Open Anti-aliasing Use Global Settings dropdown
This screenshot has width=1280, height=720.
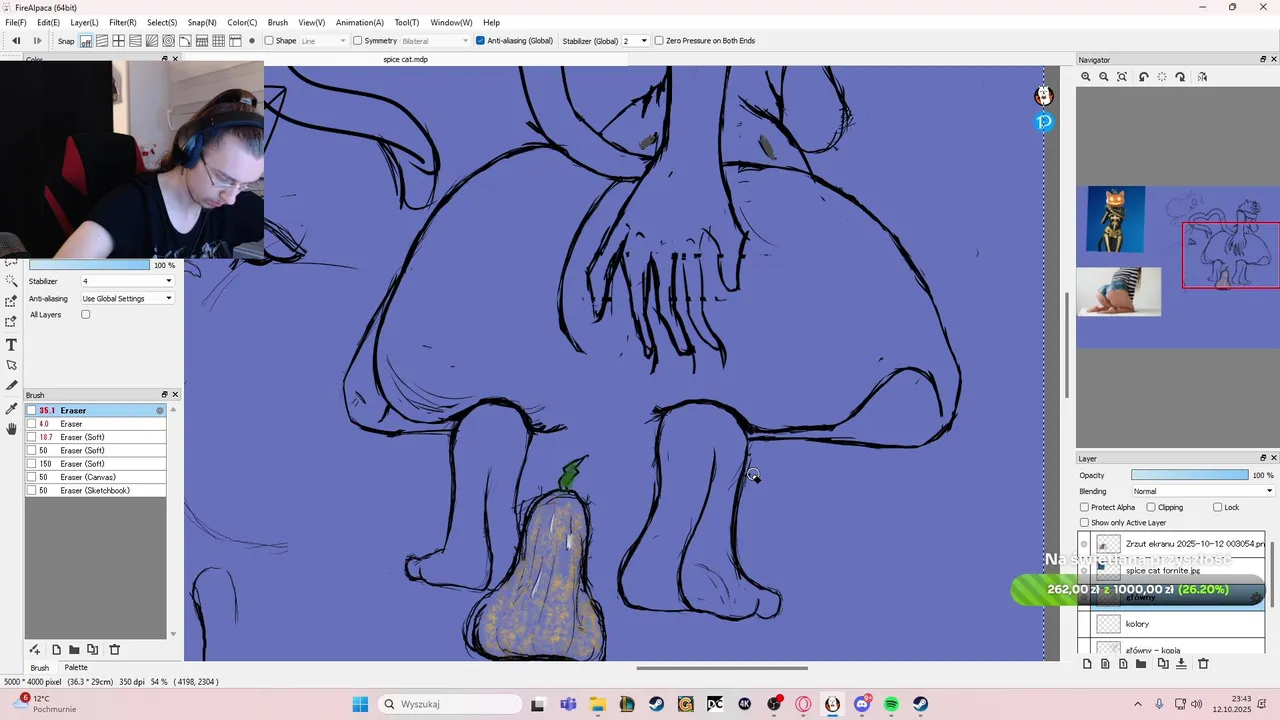tap(128, 299)
